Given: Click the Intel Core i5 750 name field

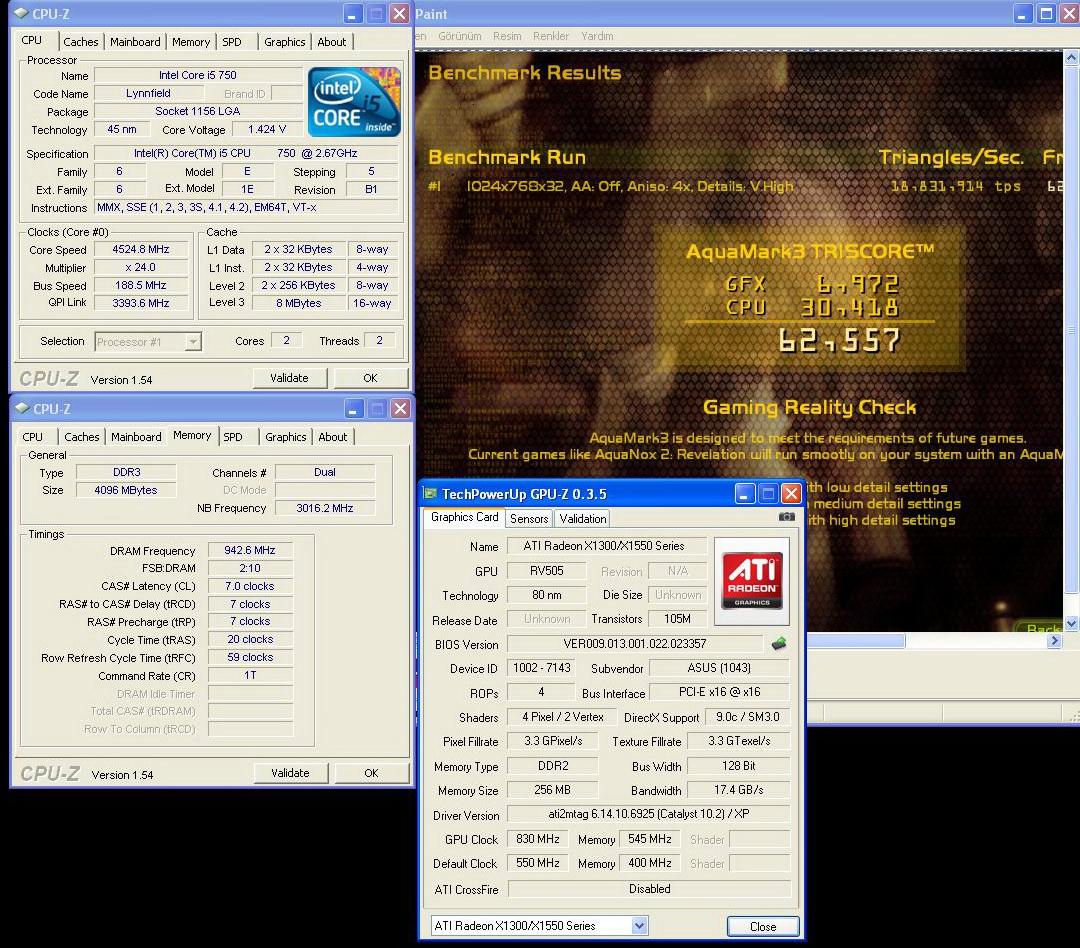Looking at the screenshot, I should [198, 75].
